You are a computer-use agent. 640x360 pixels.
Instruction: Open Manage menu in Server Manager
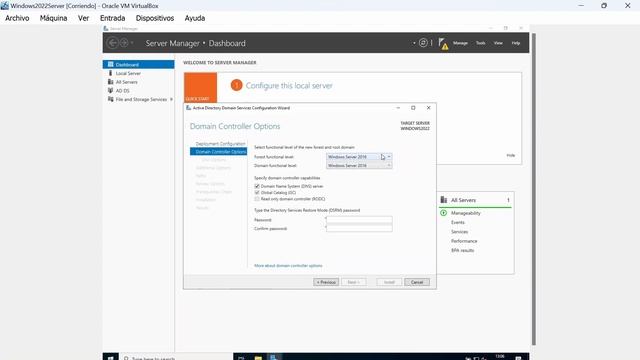click(x=460, y=43)
